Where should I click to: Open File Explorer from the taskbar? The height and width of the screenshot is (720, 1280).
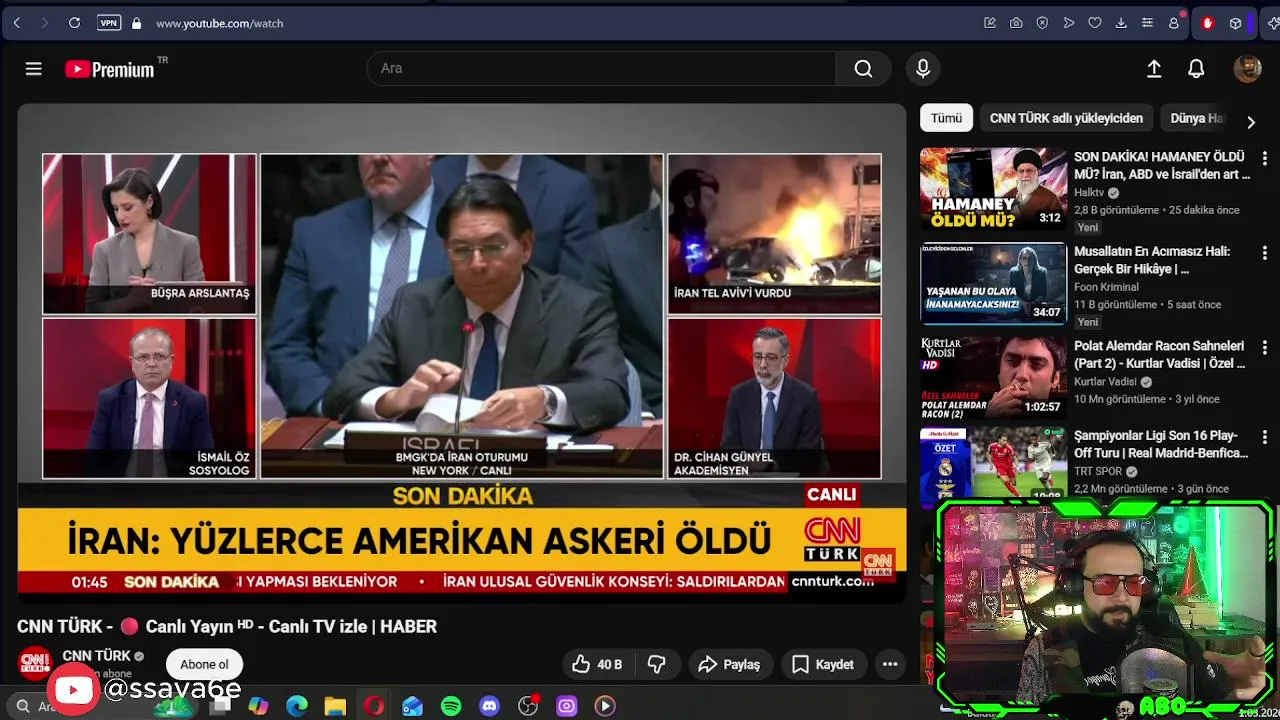point(335,706)
